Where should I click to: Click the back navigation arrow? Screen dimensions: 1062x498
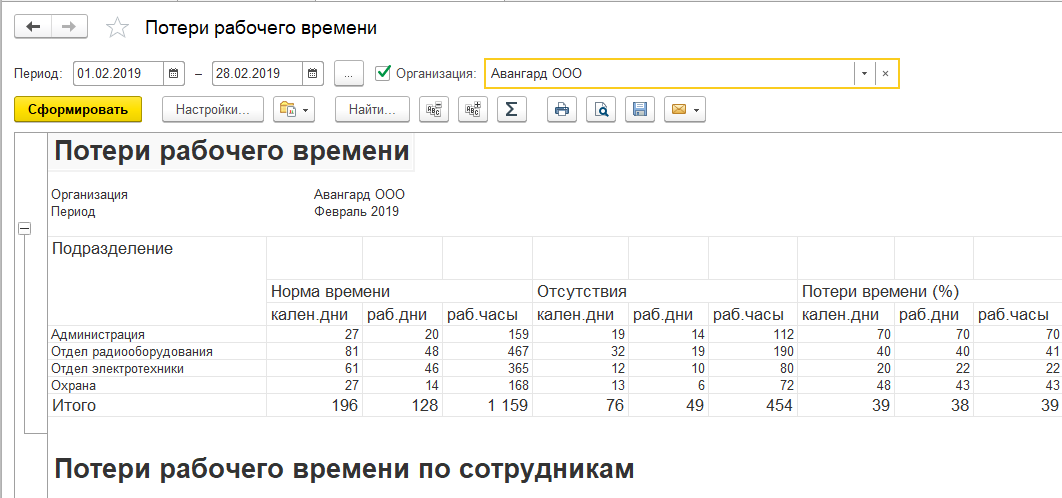click(x=33, y=27)
